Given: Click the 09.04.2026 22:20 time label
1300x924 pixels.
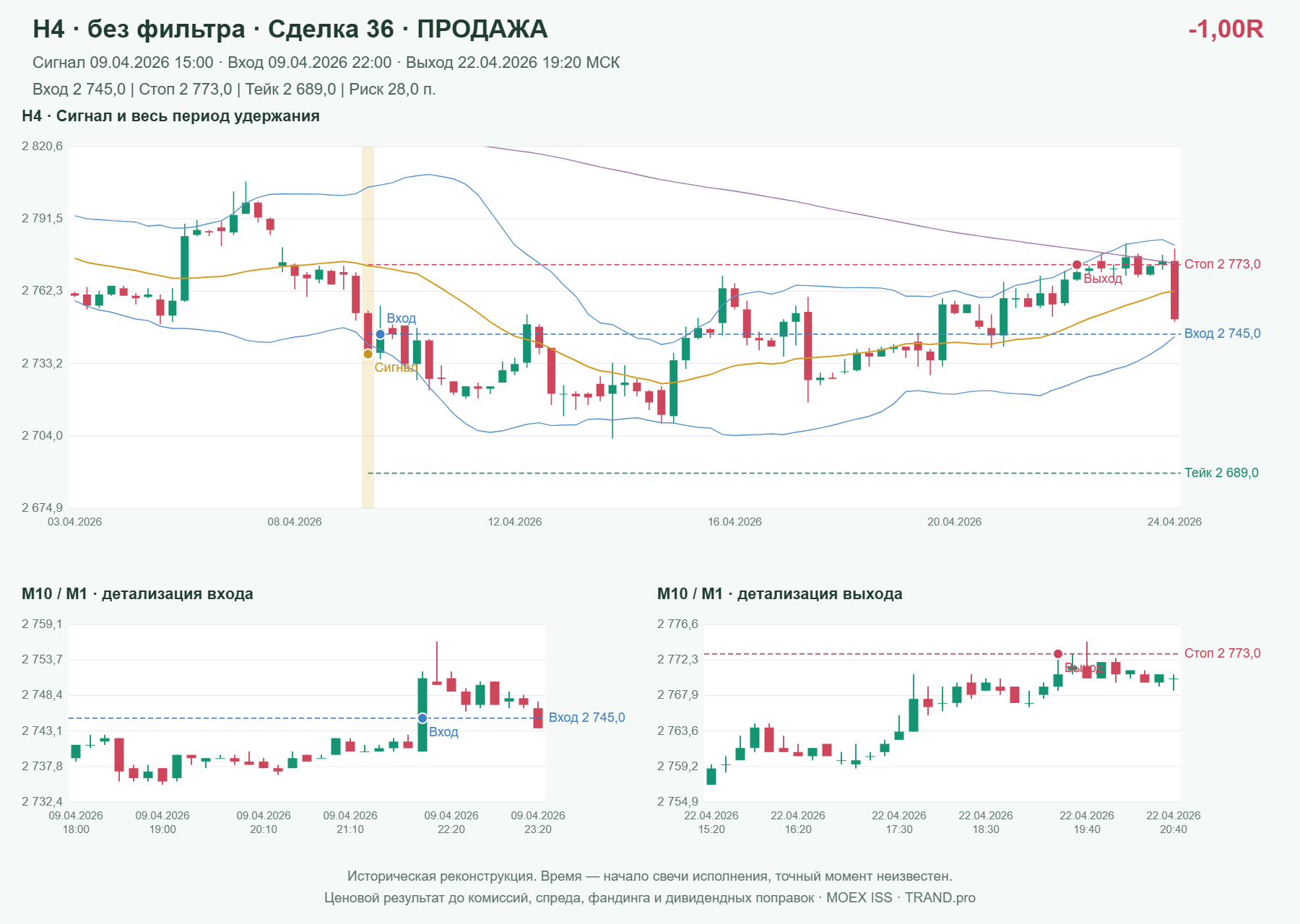Looking at the screenshot, I should [x=451, y=822].
